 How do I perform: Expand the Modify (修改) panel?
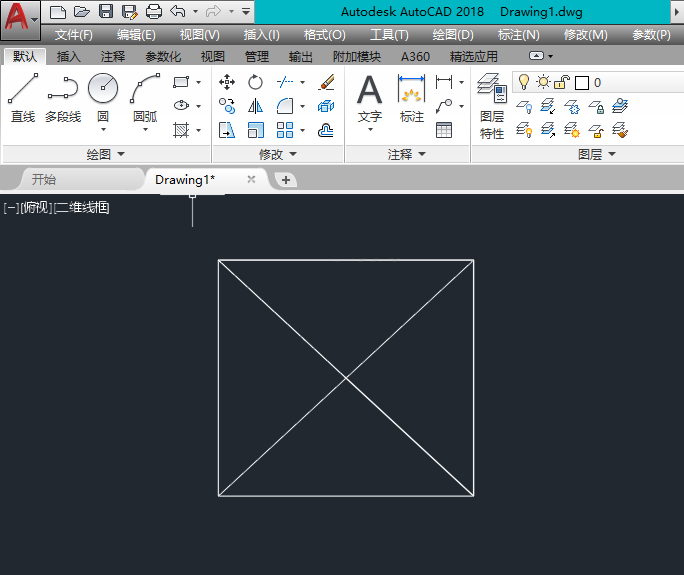point(278,154)
